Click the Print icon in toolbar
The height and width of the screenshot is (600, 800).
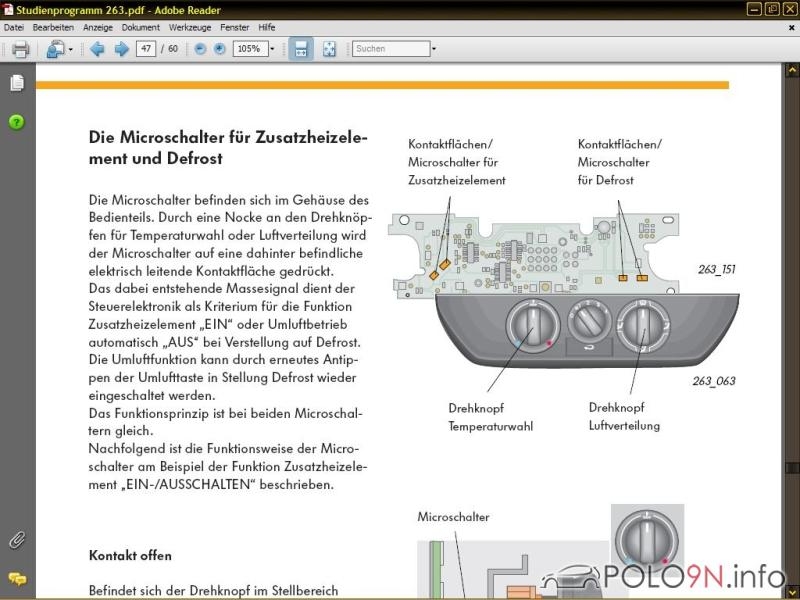20,49
